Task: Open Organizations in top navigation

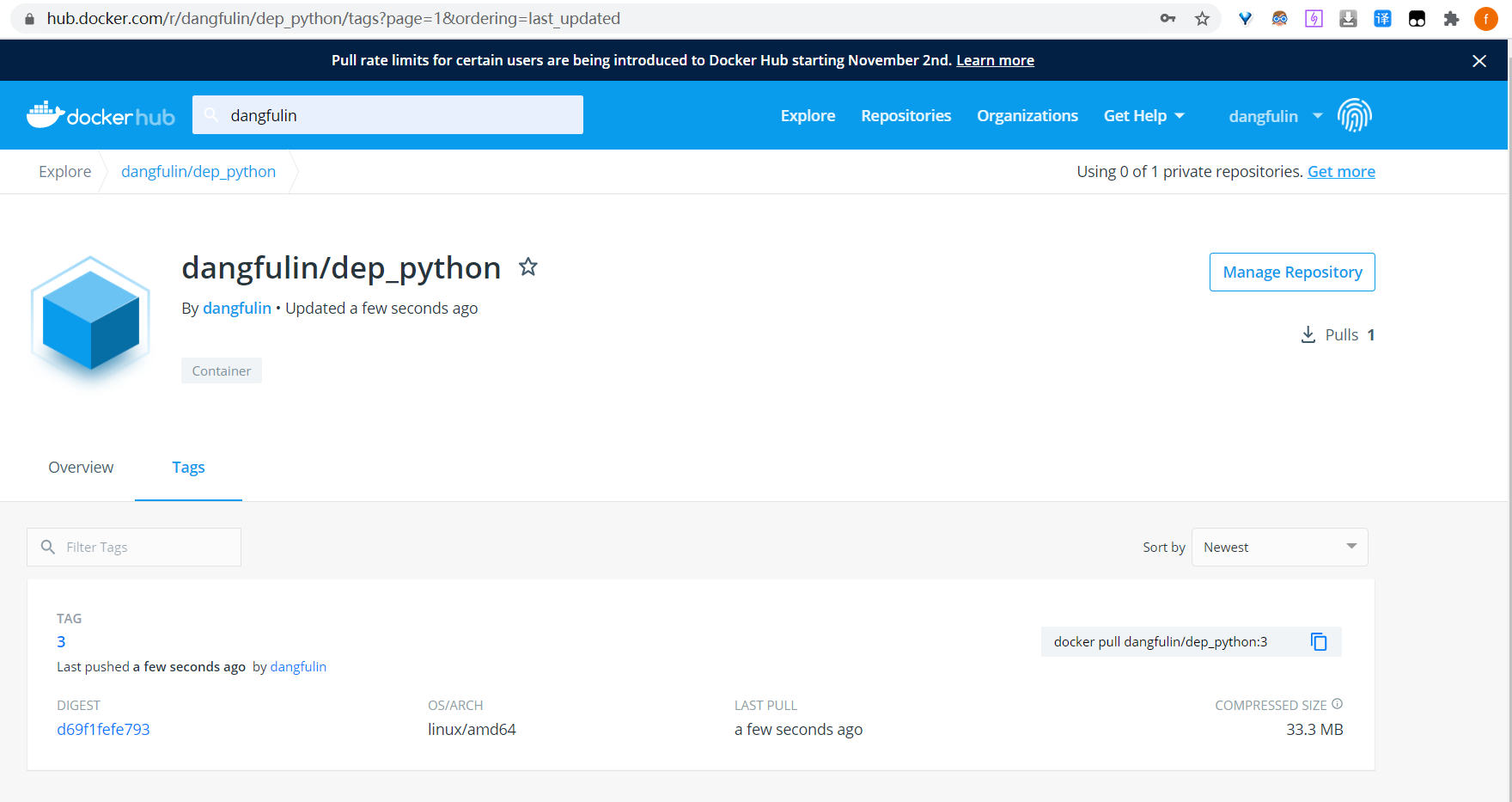Action: point(1027,116)
